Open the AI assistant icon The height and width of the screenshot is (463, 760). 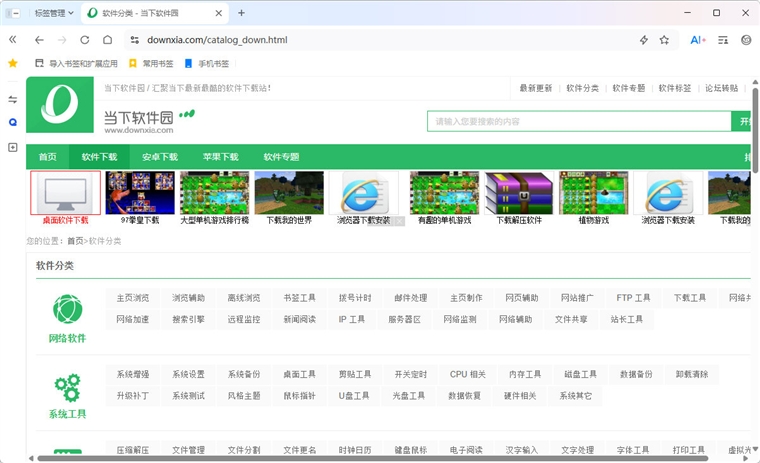(x=697, y=40)
